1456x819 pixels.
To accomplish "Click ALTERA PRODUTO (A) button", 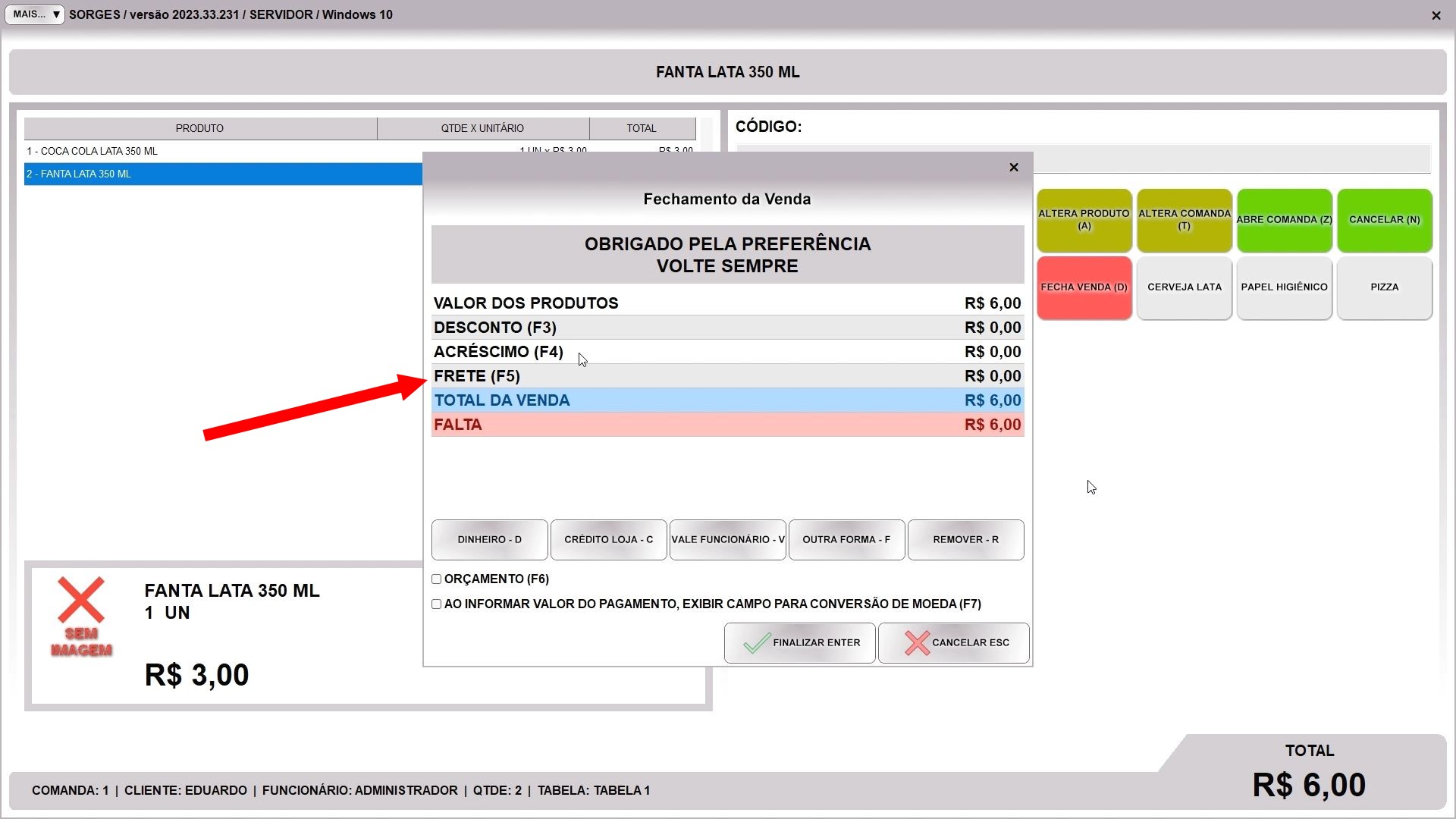I will (x=1084, y=220).
